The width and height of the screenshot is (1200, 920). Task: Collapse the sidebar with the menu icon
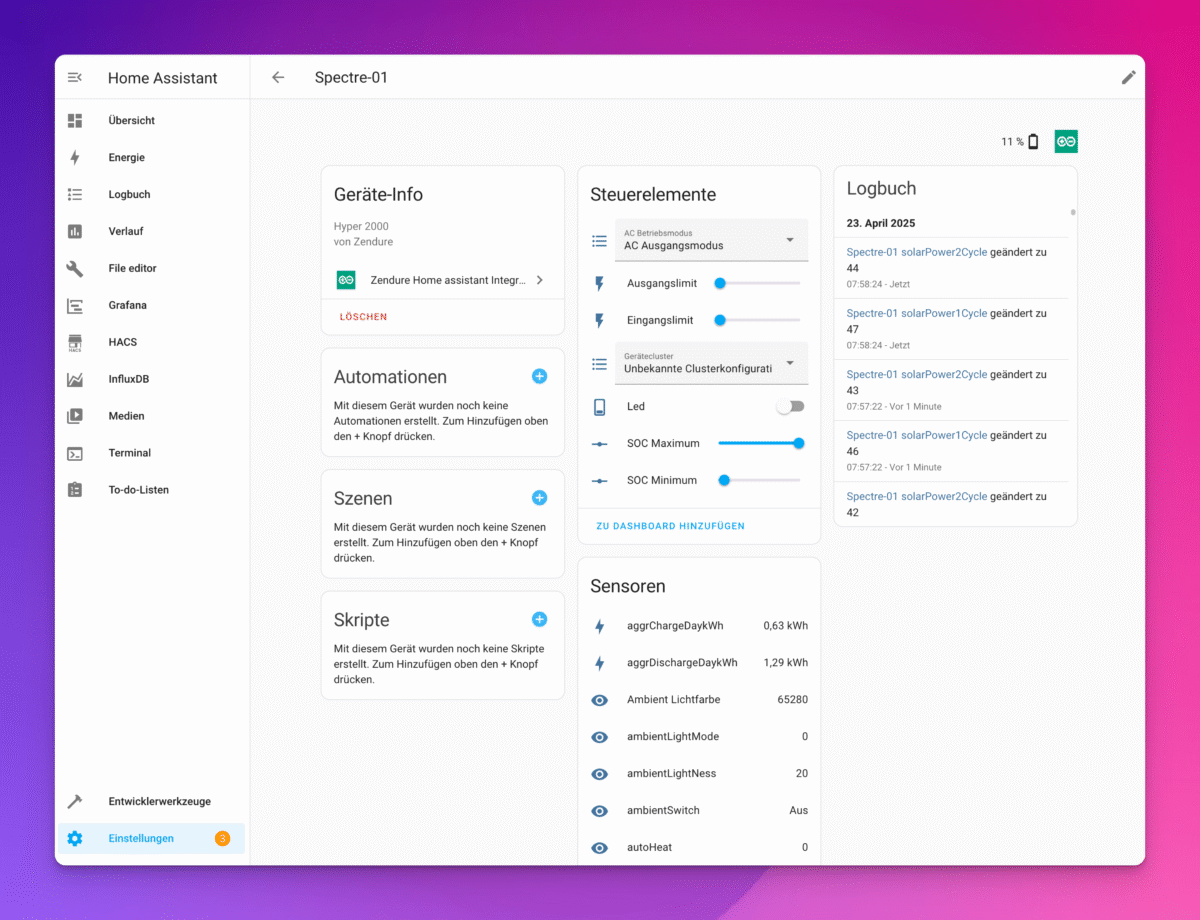75,78
